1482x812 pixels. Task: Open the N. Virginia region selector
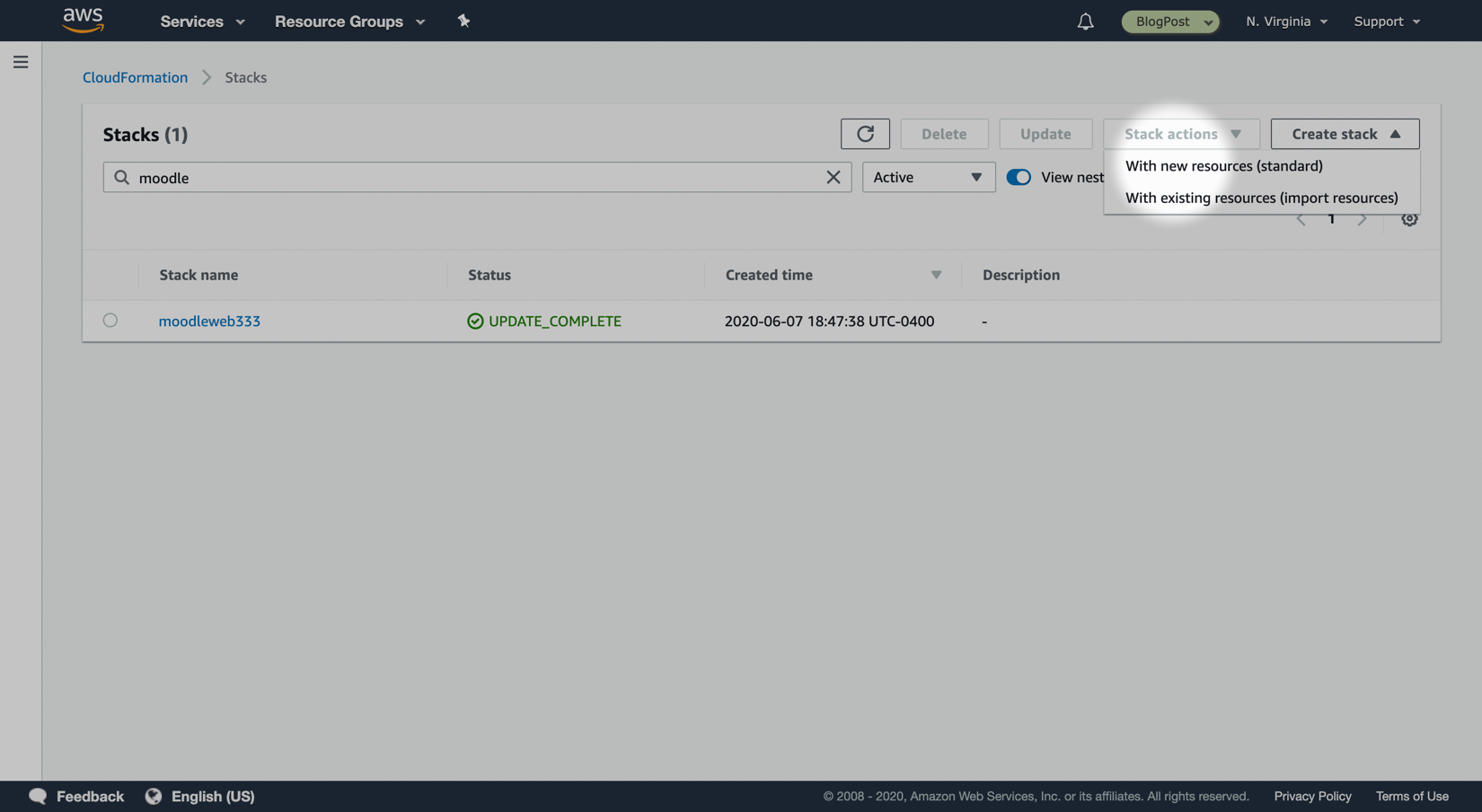pos(1286,22)
